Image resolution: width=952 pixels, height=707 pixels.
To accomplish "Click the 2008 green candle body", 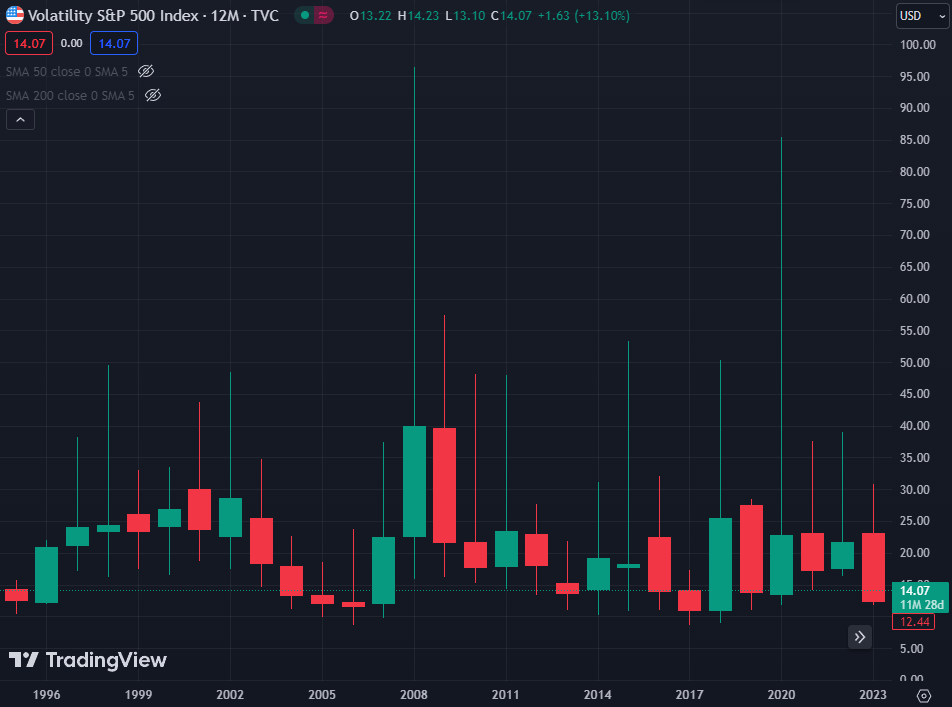I will pyautogui.click(x=415, y=482).
